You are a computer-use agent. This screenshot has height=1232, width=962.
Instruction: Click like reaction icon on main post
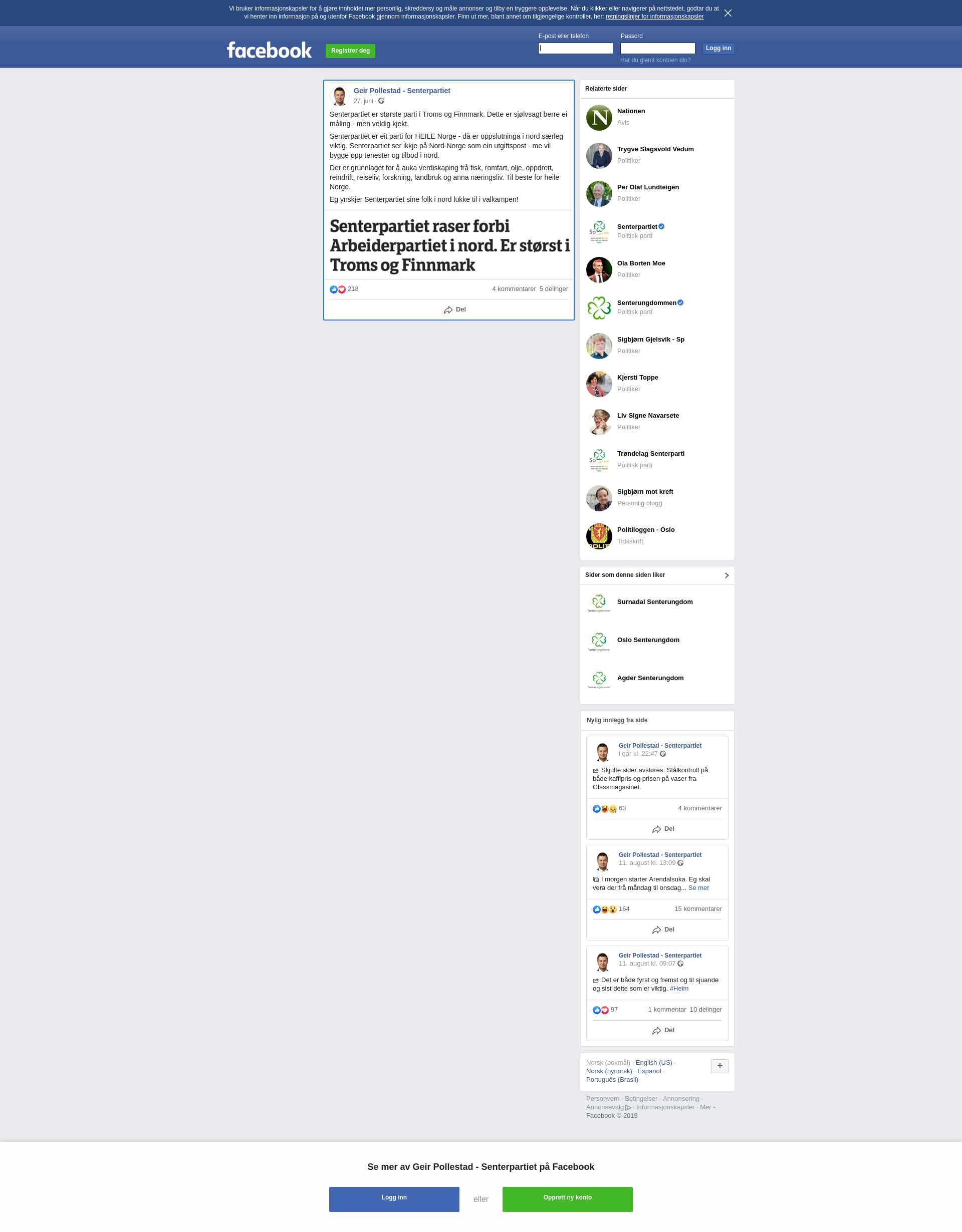[x=334, y=289]
